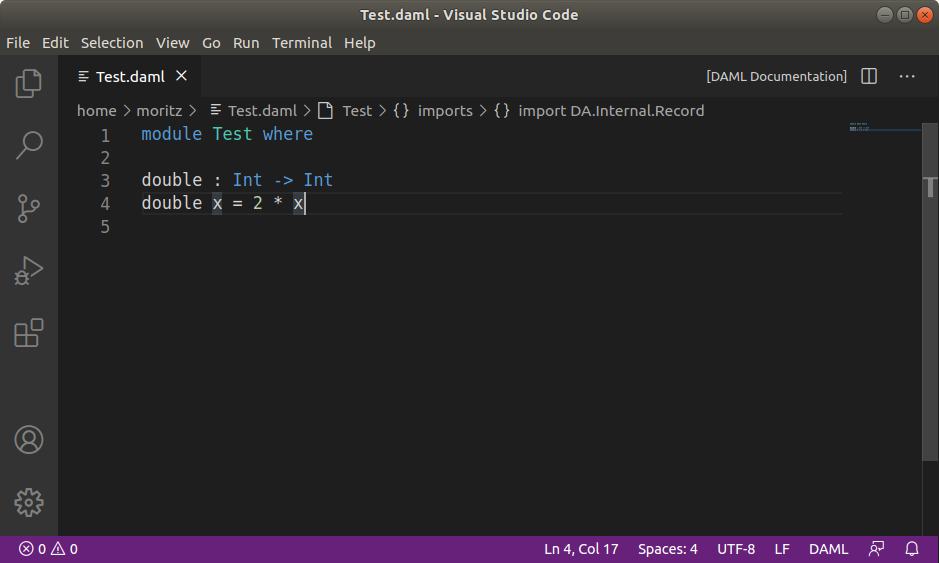The height and width of the screenshot is (563, 939).
Task: Click the DAML Documentation button
Action: coord(776,77)
